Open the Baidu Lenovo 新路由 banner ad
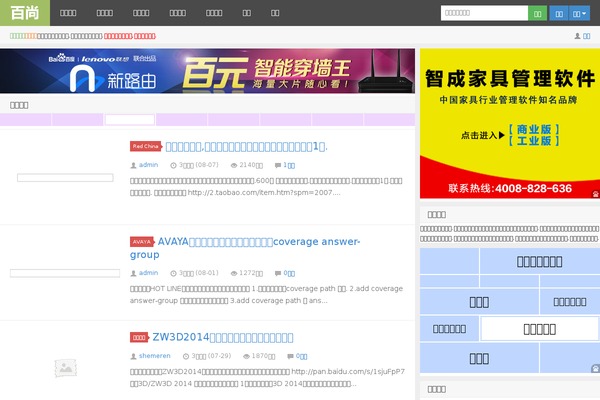The image size is (600, 400). coord(207,71)
